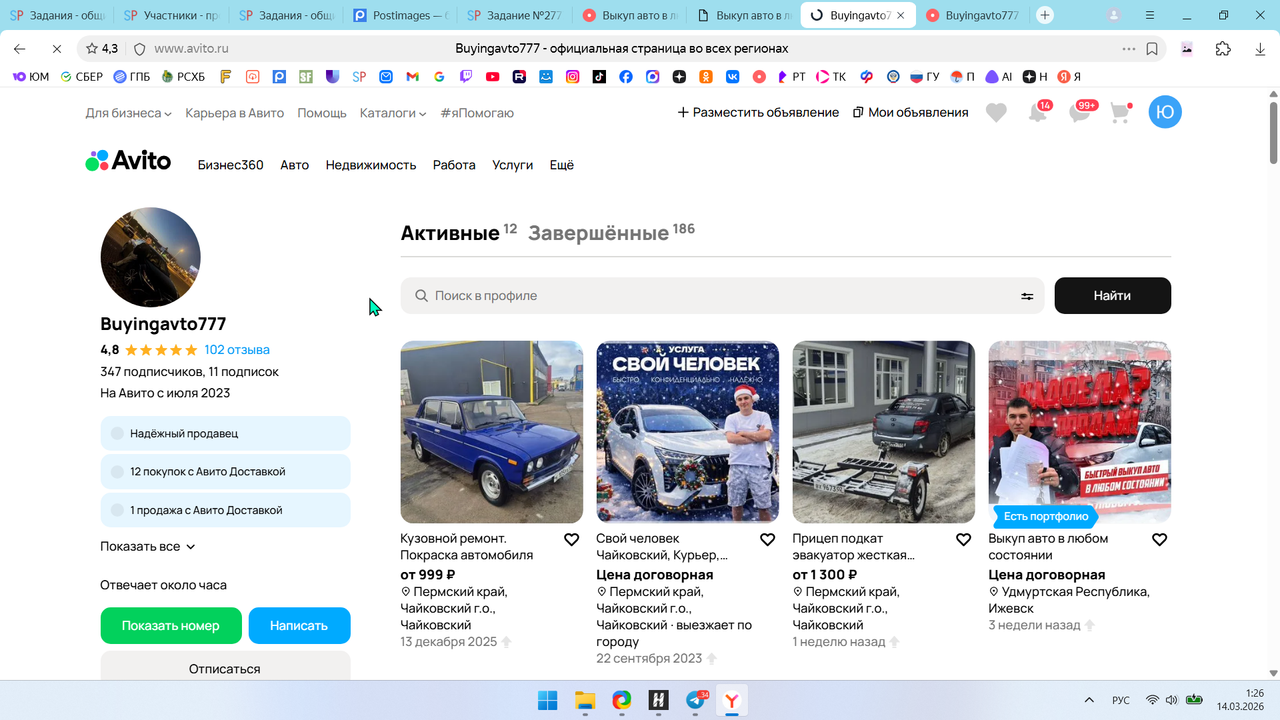This screenshot has height=720, width=1280.
Task: Open the Instagram bookmark icon
Action: (x=573, y=76)
